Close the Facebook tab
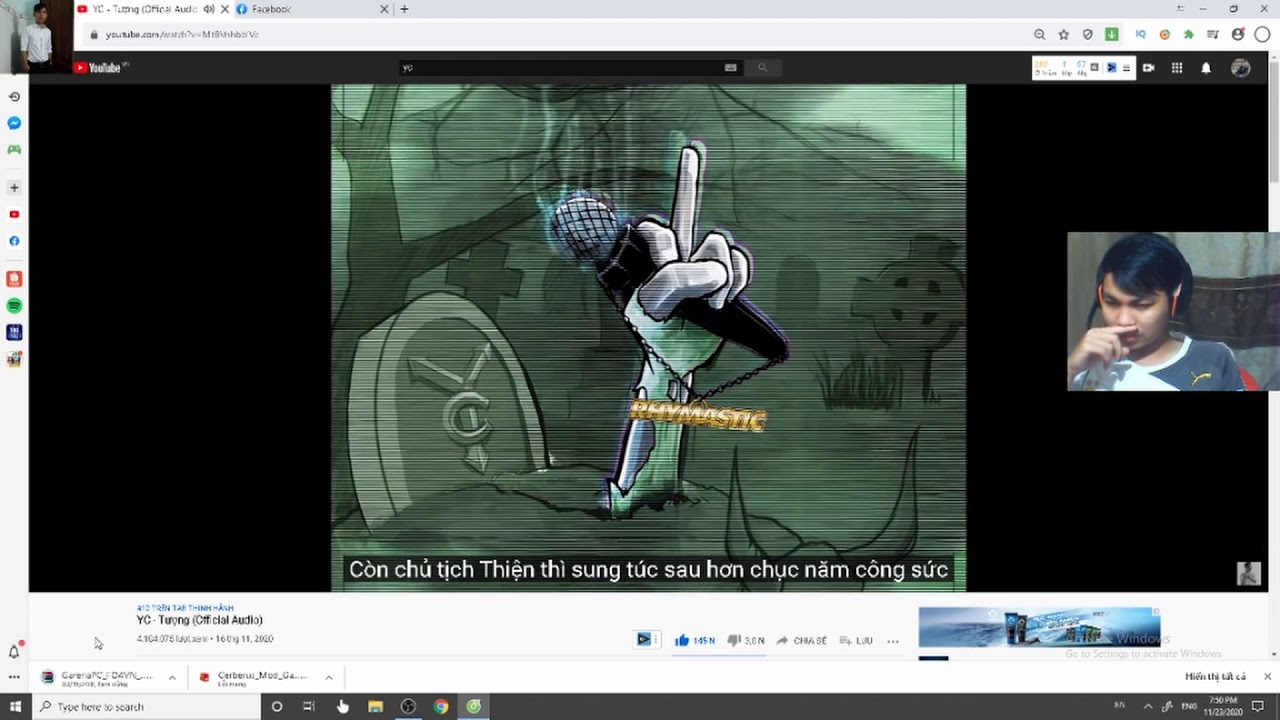 click(x=384, y=9)
